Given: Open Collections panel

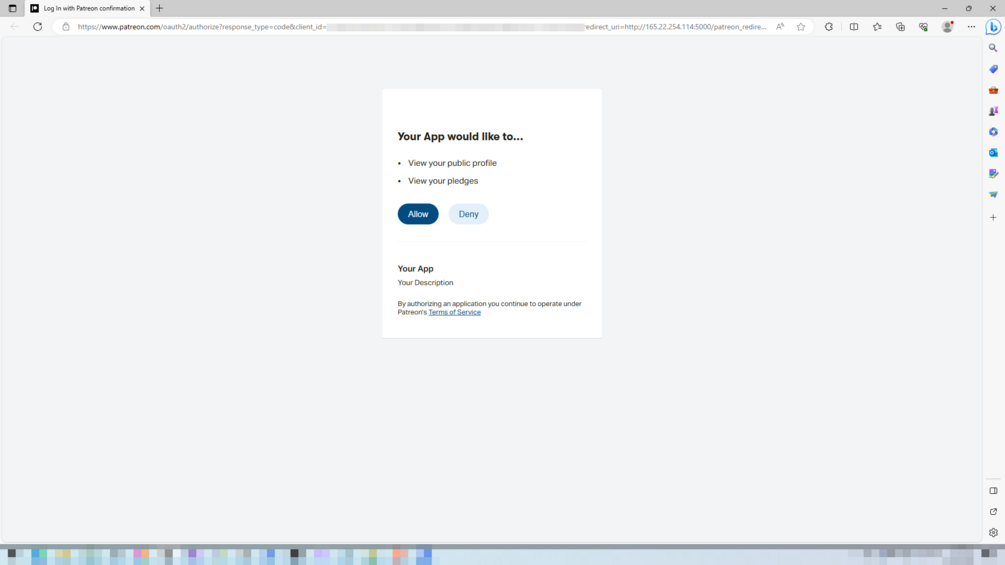Looking at the screenshot, I should coord(901,27).
